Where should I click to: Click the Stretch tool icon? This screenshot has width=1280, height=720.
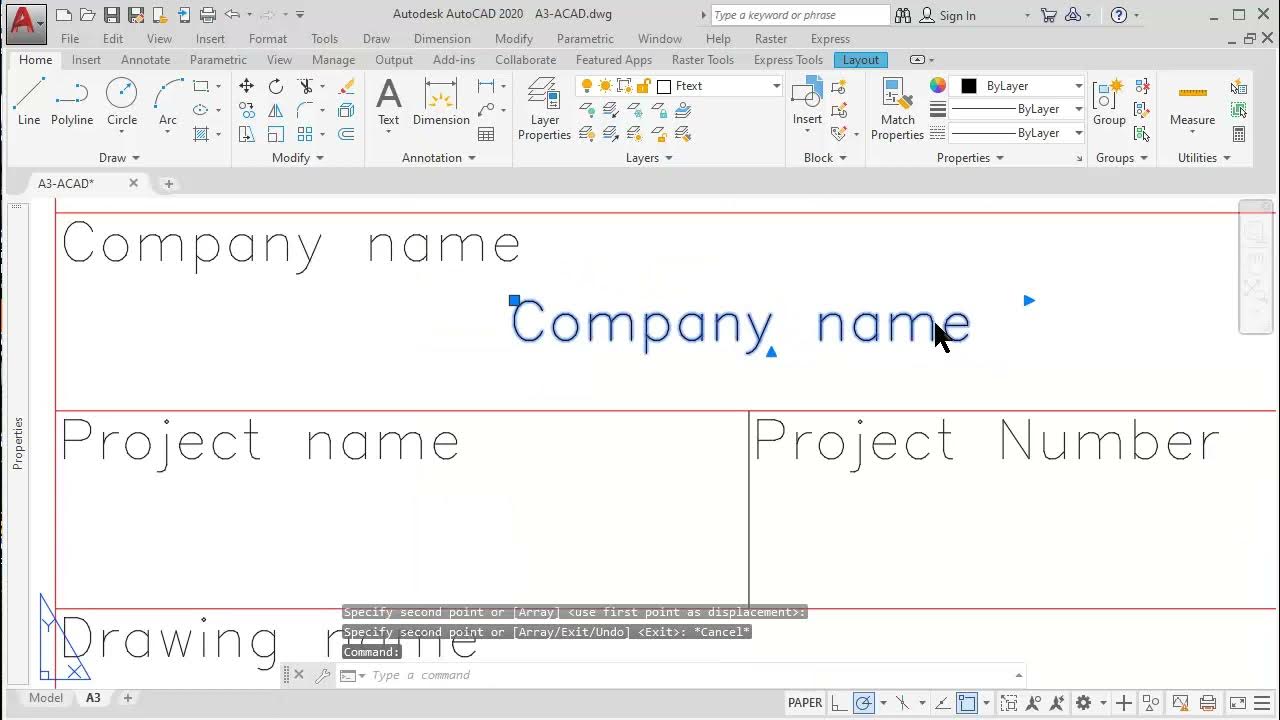(246, 134)
